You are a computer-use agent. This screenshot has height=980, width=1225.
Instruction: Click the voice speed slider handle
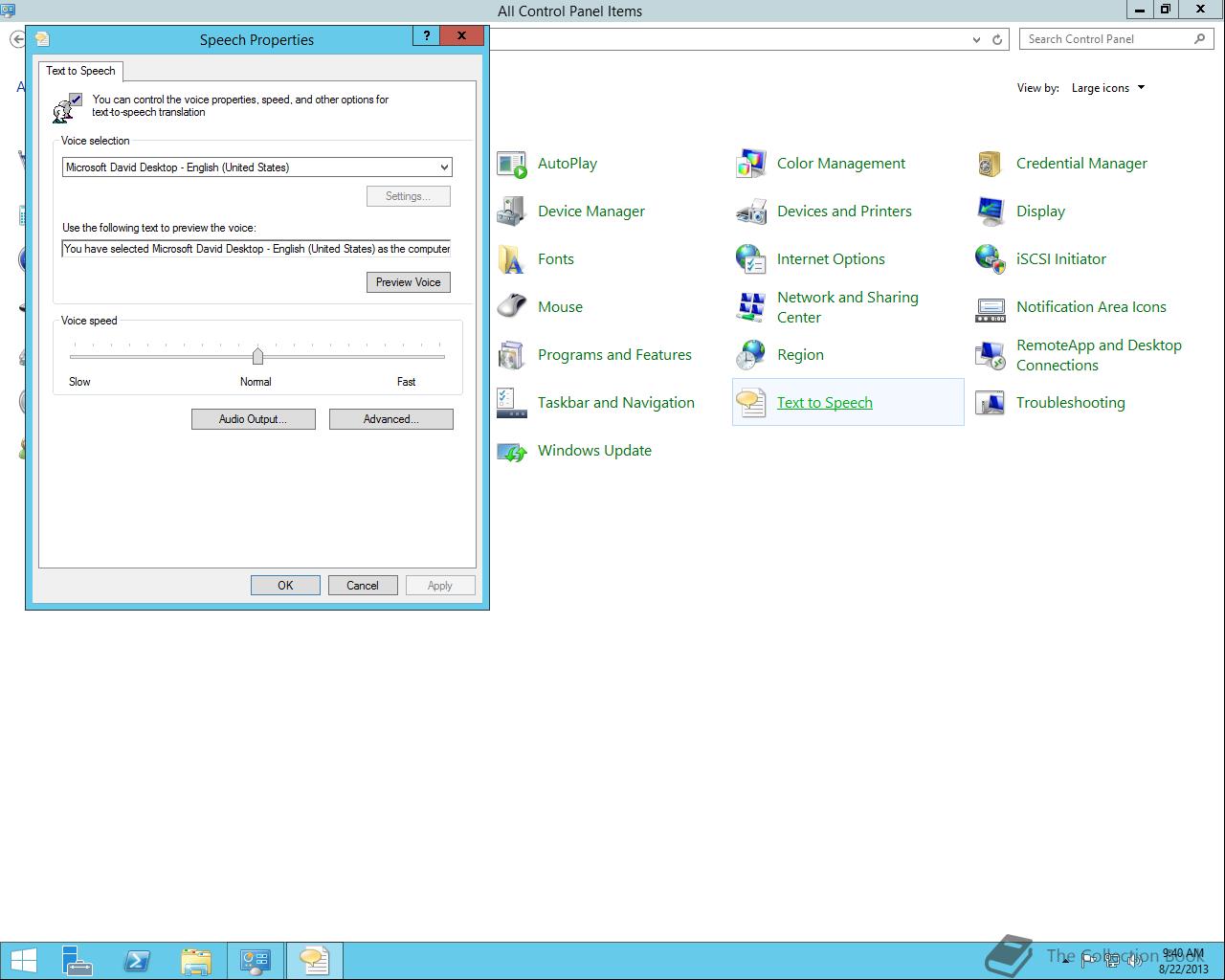coord(257,356)
